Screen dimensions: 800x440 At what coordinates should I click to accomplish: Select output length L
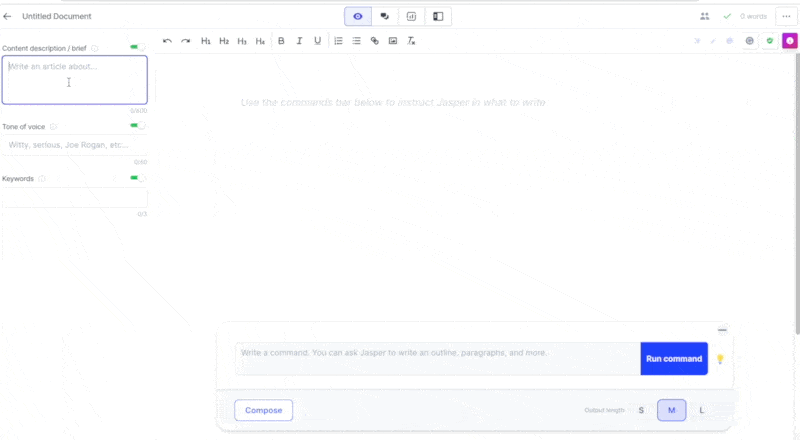(702, 410)
